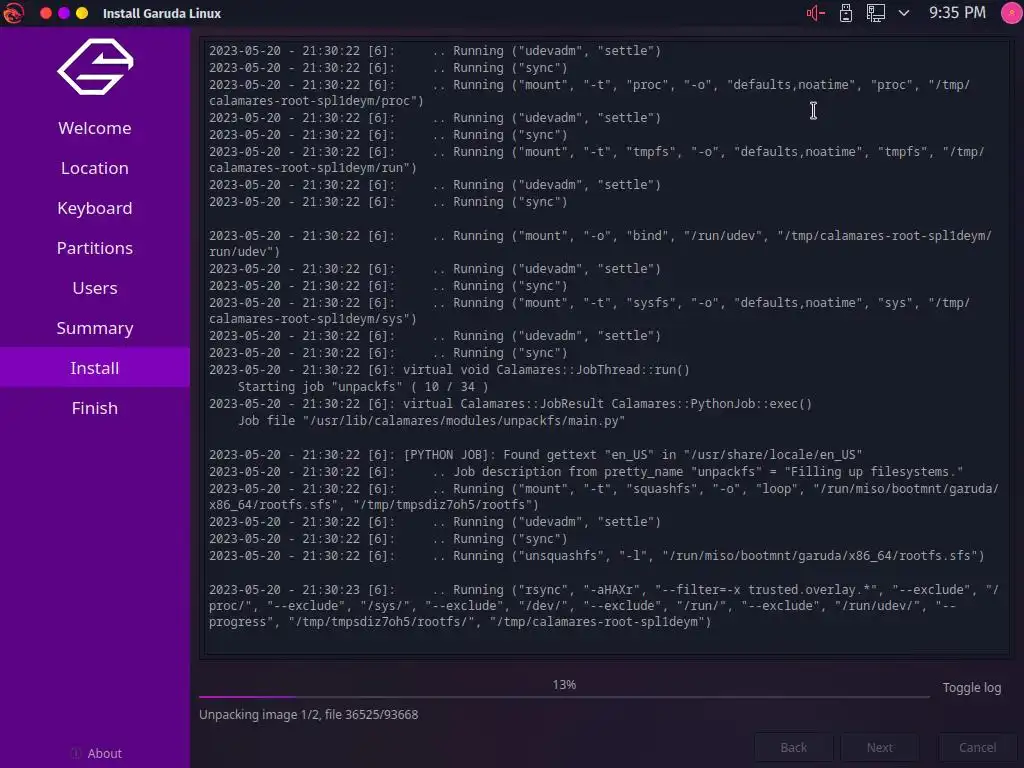1024x768 pixels.
Task: Open the clock showing 9:35 PM
Action: pyautogui.click(x=957, y=12)
